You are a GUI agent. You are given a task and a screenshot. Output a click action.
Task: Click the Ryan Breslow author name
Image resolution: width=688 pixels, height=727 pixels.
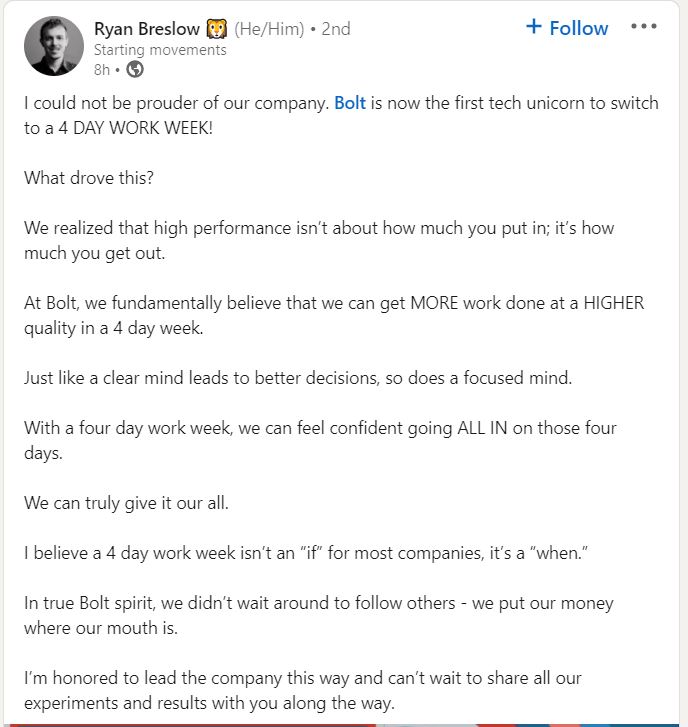click(146, 29)
